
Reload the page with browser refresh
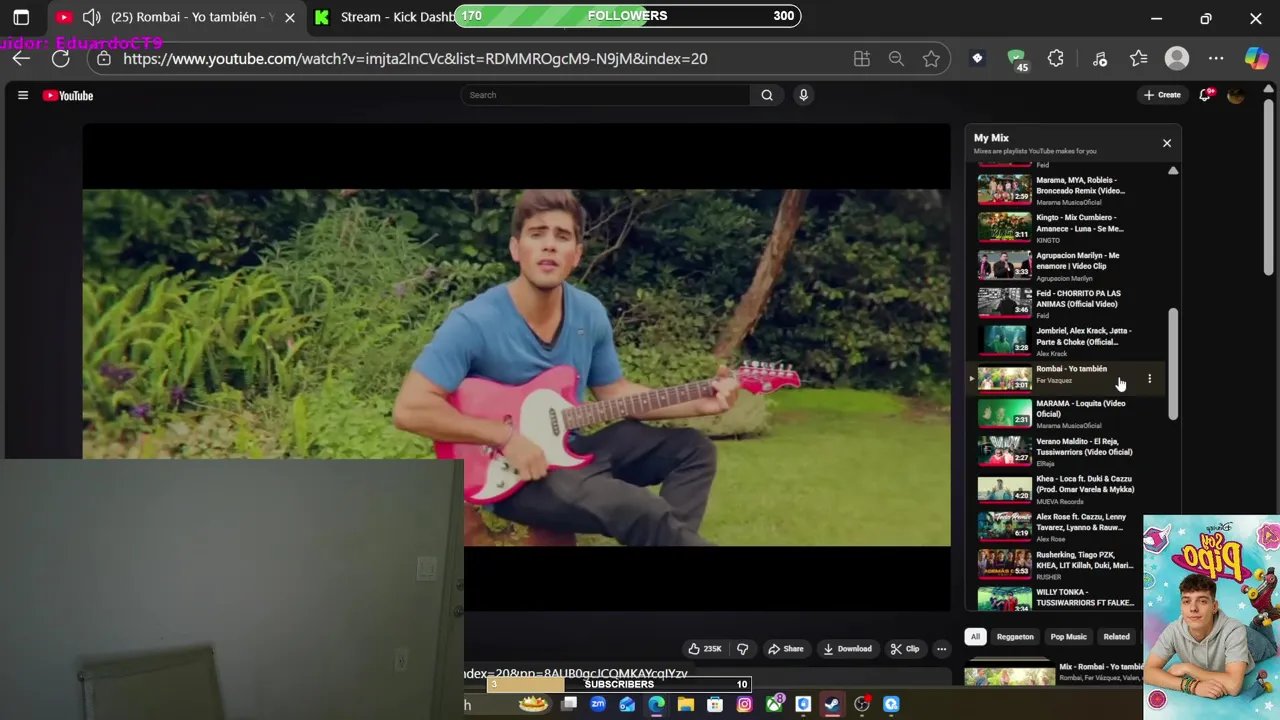tap(60, 59)
